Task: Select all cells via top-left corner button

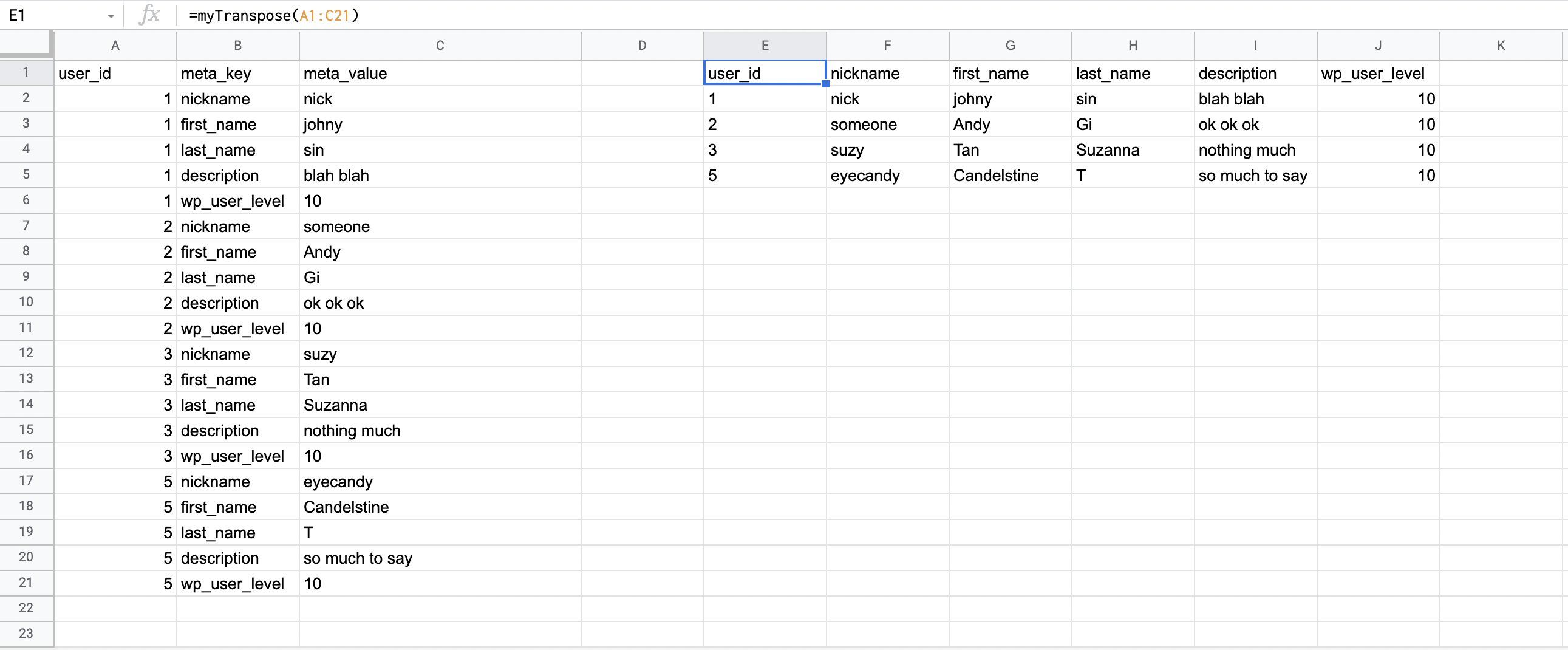Action: click(x=26, y=44)
